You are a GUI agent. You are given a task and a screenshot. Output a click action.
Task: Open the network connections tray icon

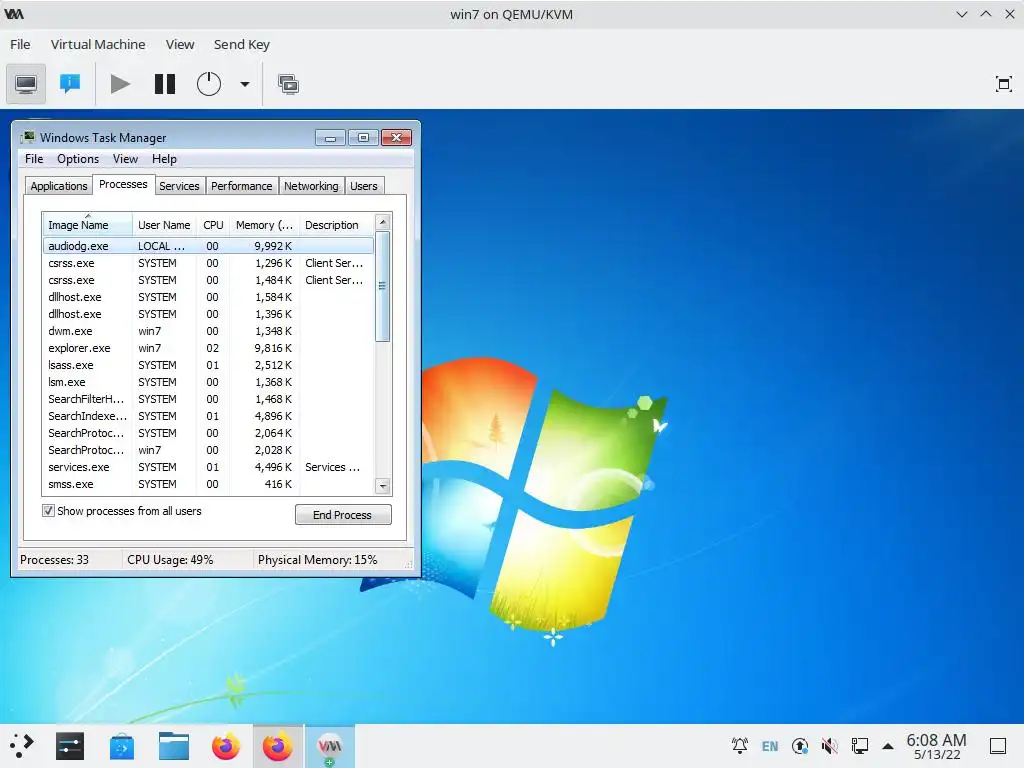(x=859, y=746)
